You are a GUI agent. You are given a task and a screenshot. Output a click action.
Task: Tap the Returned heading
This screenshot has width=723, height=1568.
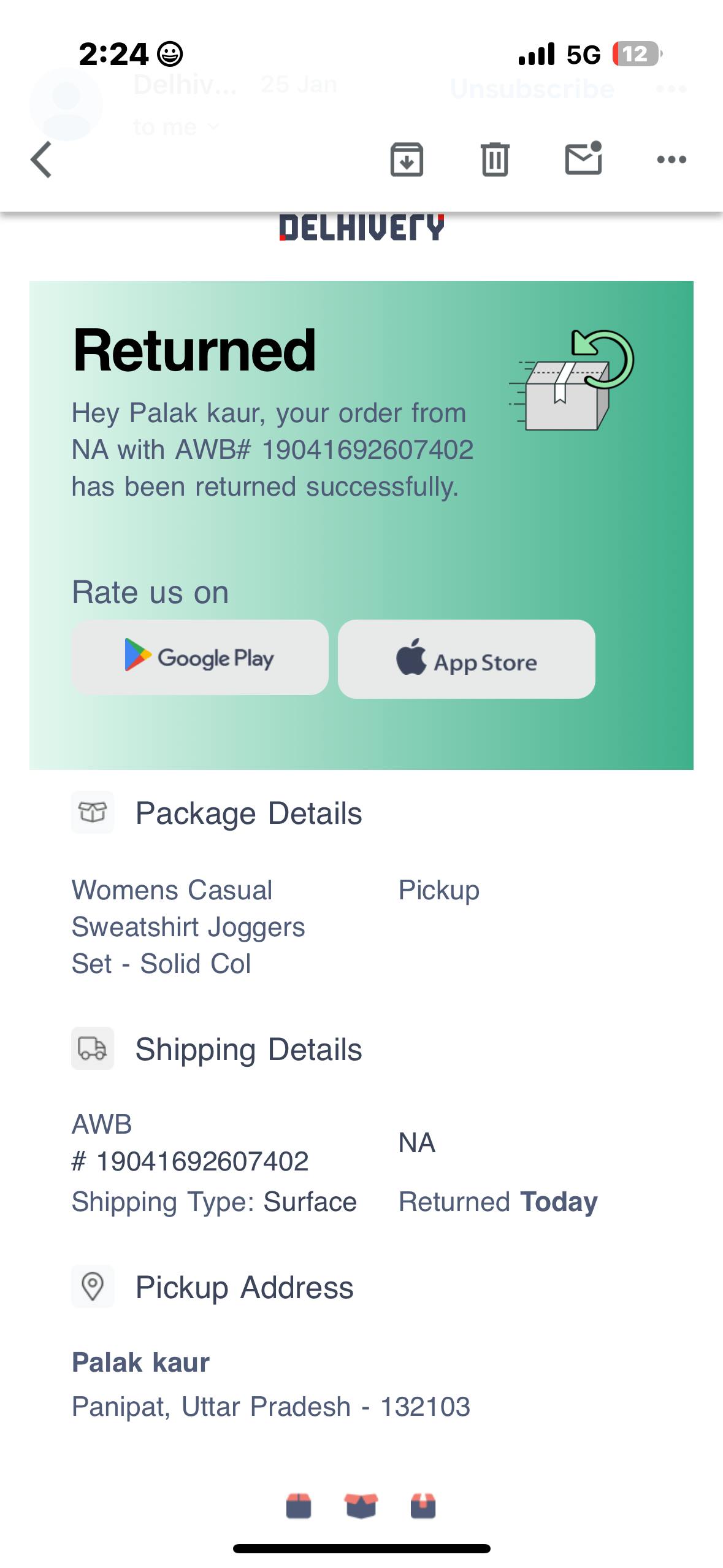(x=194, y=350)
